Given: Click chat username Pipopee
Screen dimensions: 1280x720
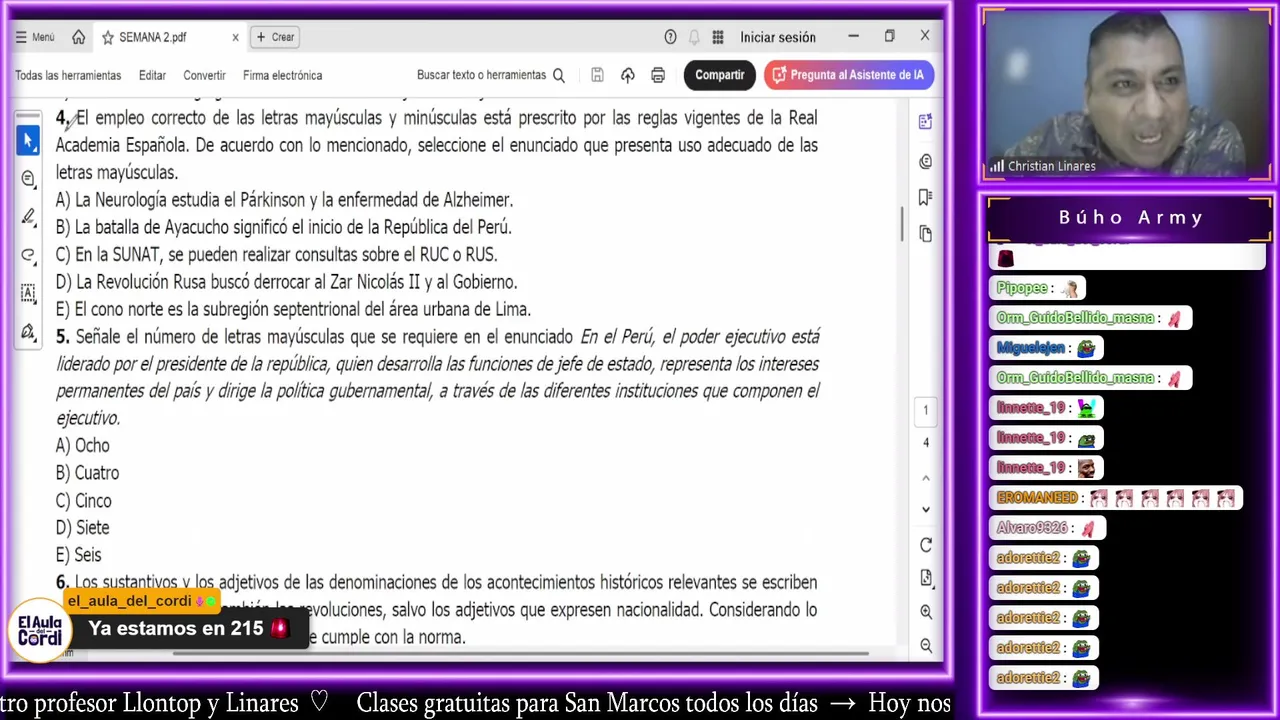Looking at the screenshot, I should click(1022, 288).
